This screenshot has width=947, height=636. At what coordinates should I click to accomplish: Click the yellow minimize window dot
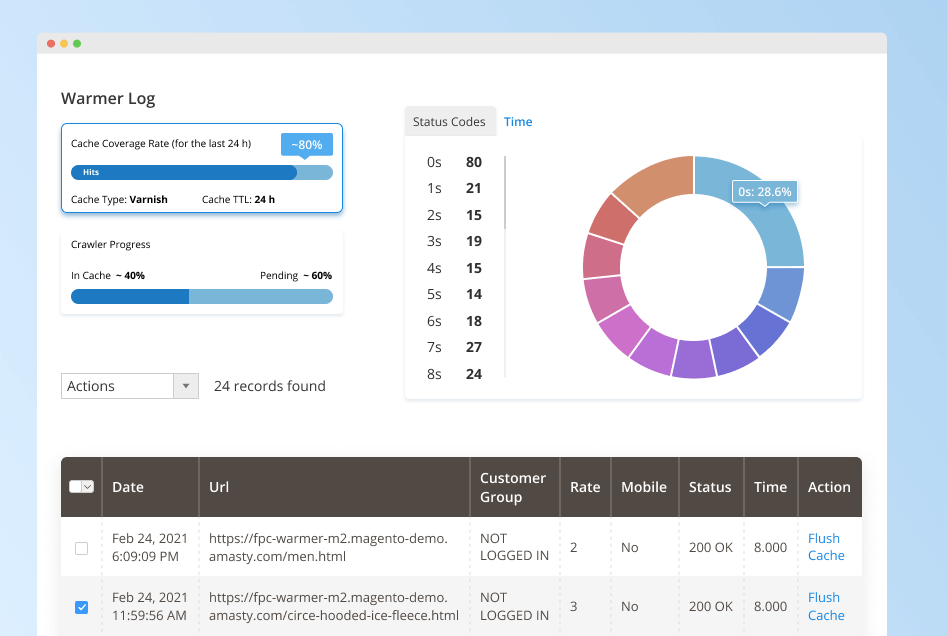[x=64, y=44]
